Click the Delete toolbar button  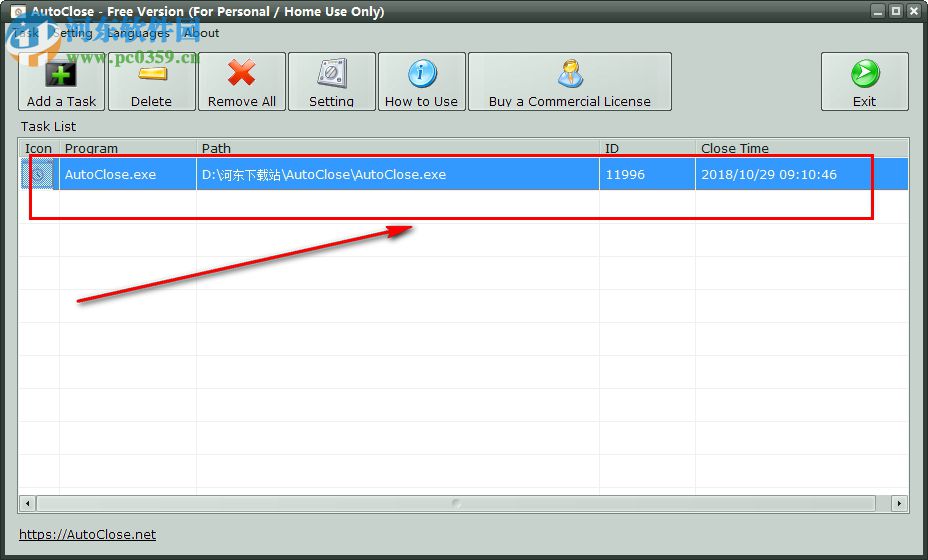tap(152, 82)
